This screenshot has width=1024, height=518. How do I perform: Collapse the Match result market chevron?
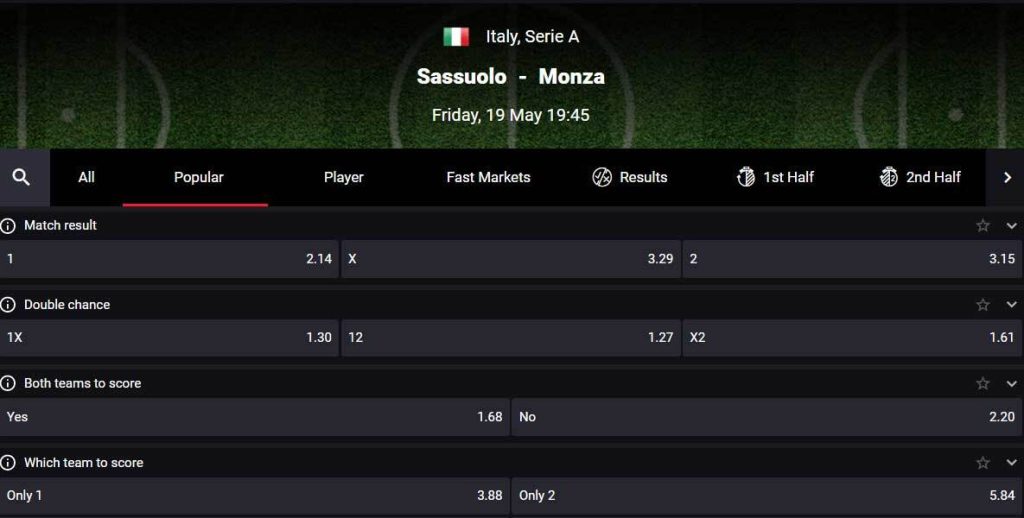click(1011, 226)
